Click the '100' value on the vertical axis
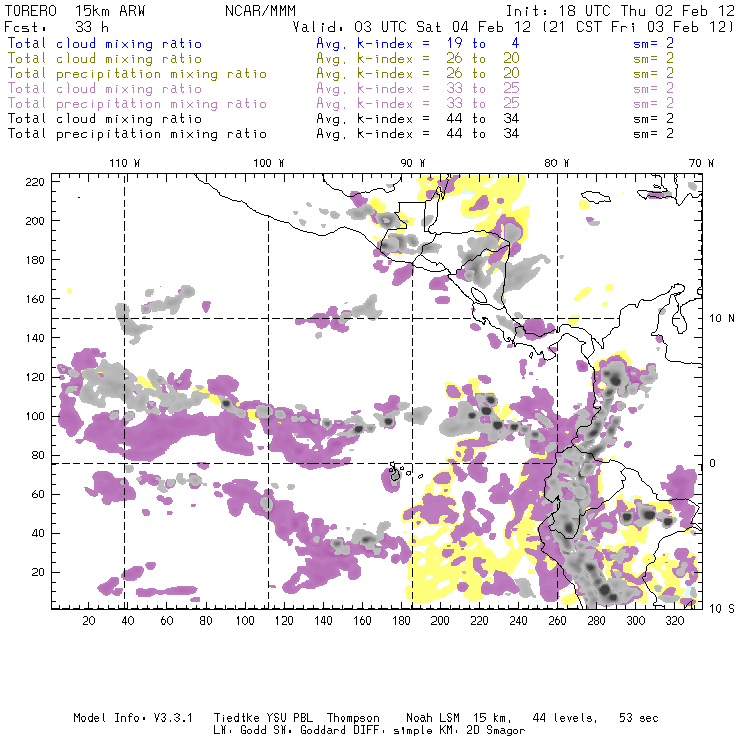This screenshot has height=740, width=740. click(x=35, y=416)
